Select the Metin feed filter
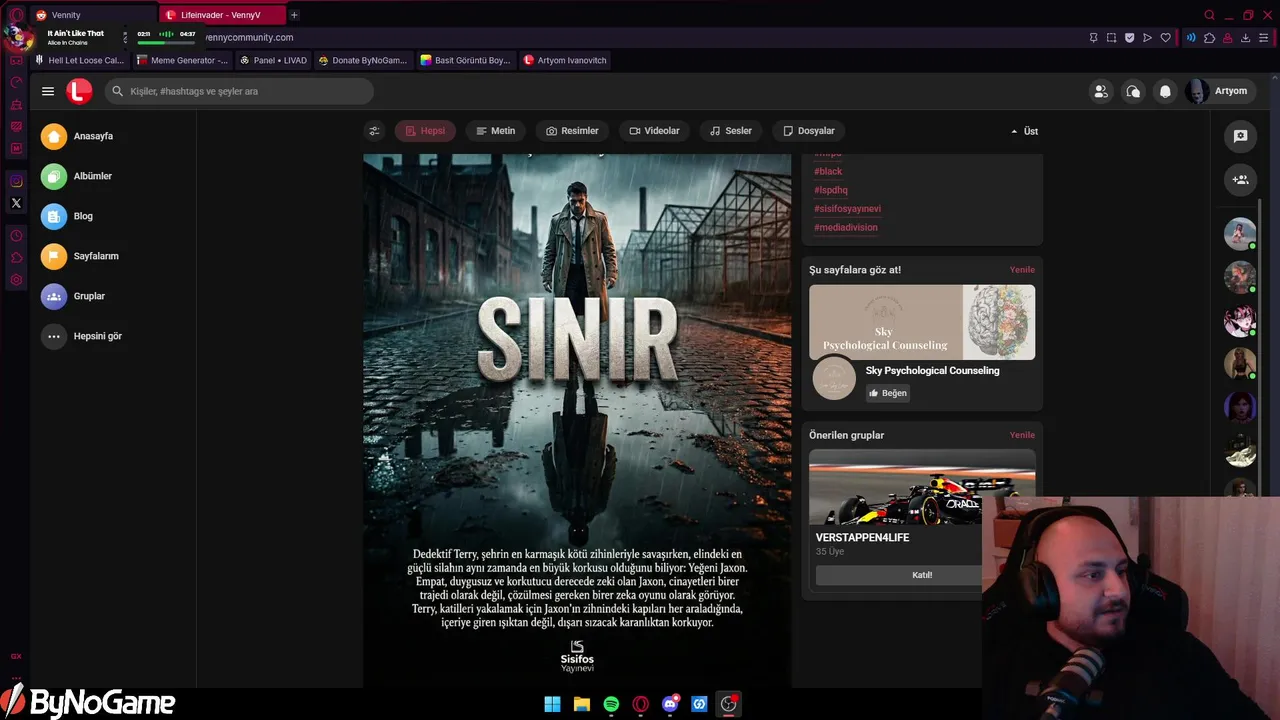 495,131
